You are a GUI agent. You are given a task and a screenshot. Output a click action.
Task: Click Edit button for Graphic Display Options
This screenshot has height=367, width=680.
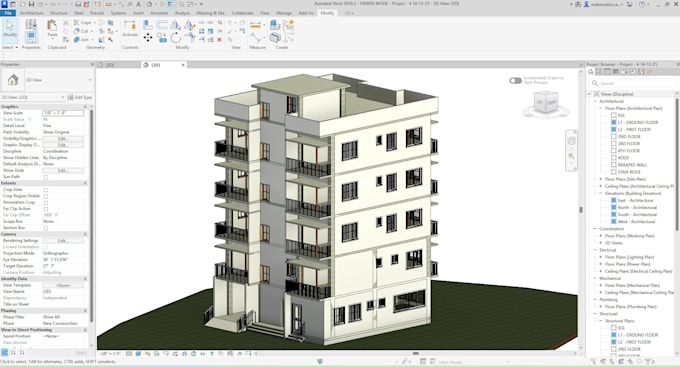point(62,145)
